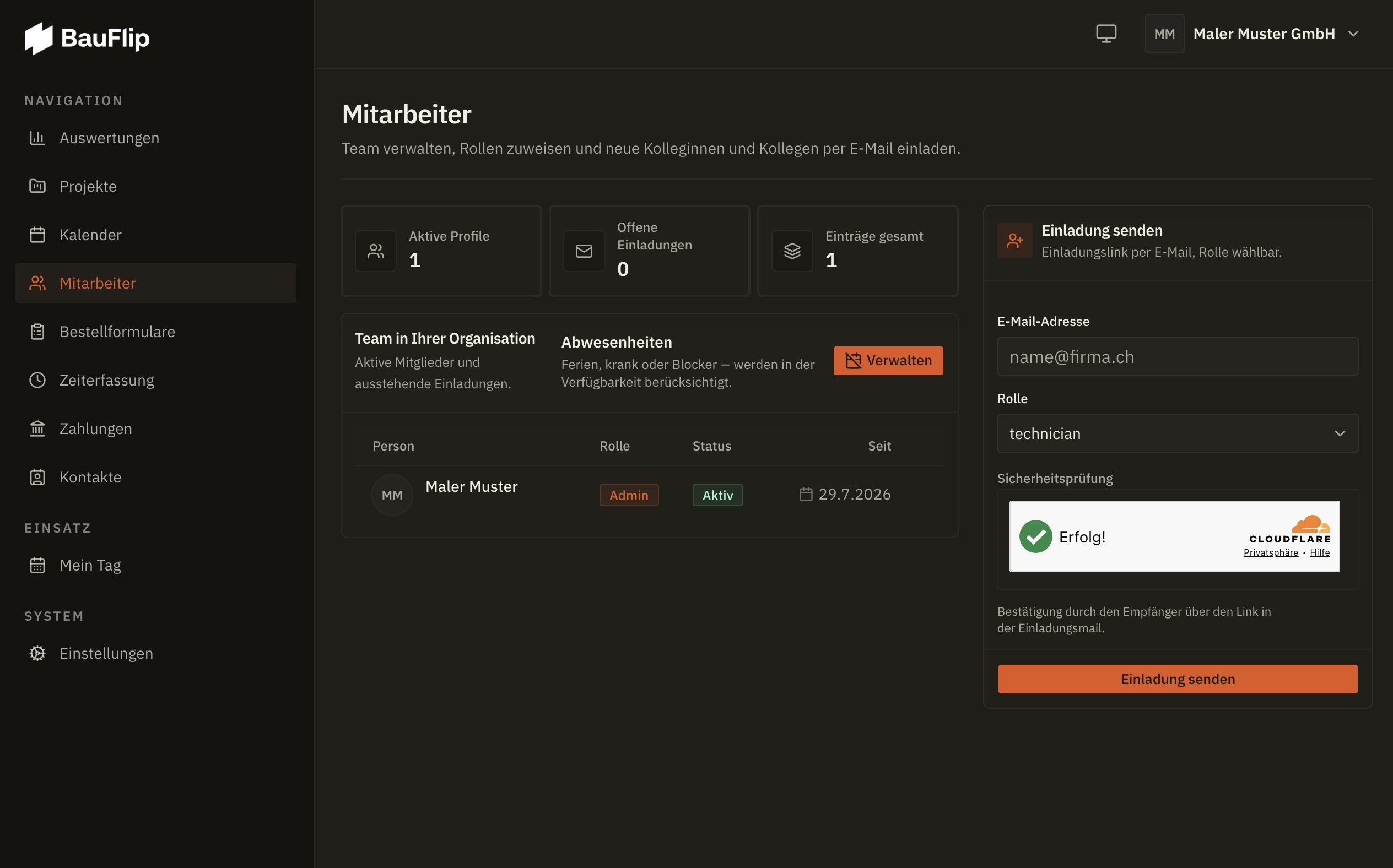Viewport: 1393px width, 868px height.
Task: Click the Bestellformulare clipboard icon
Action: pos(37,332)
